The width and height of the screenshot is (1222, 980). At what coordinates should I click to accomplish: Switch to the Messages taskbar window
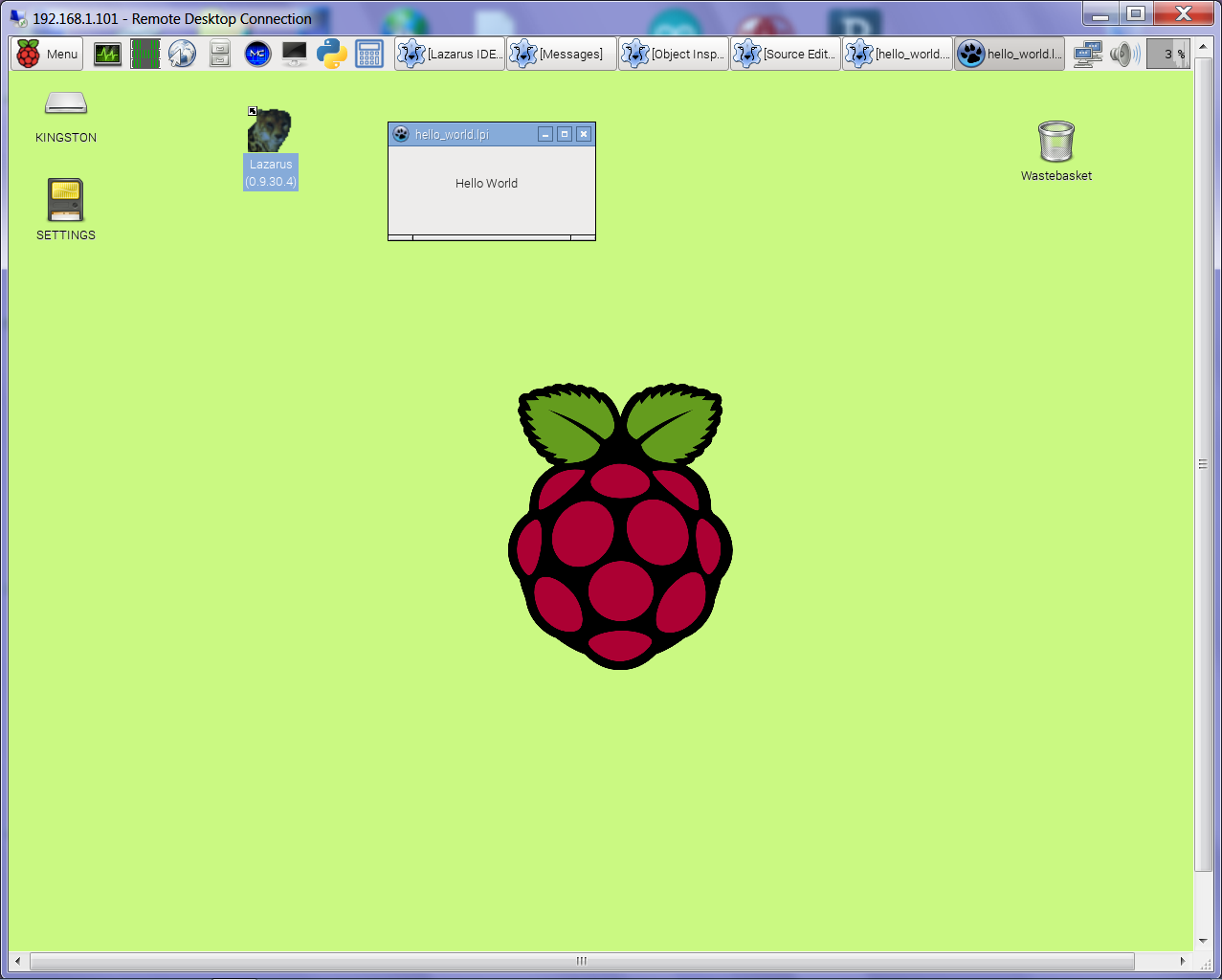coord(562,54)
